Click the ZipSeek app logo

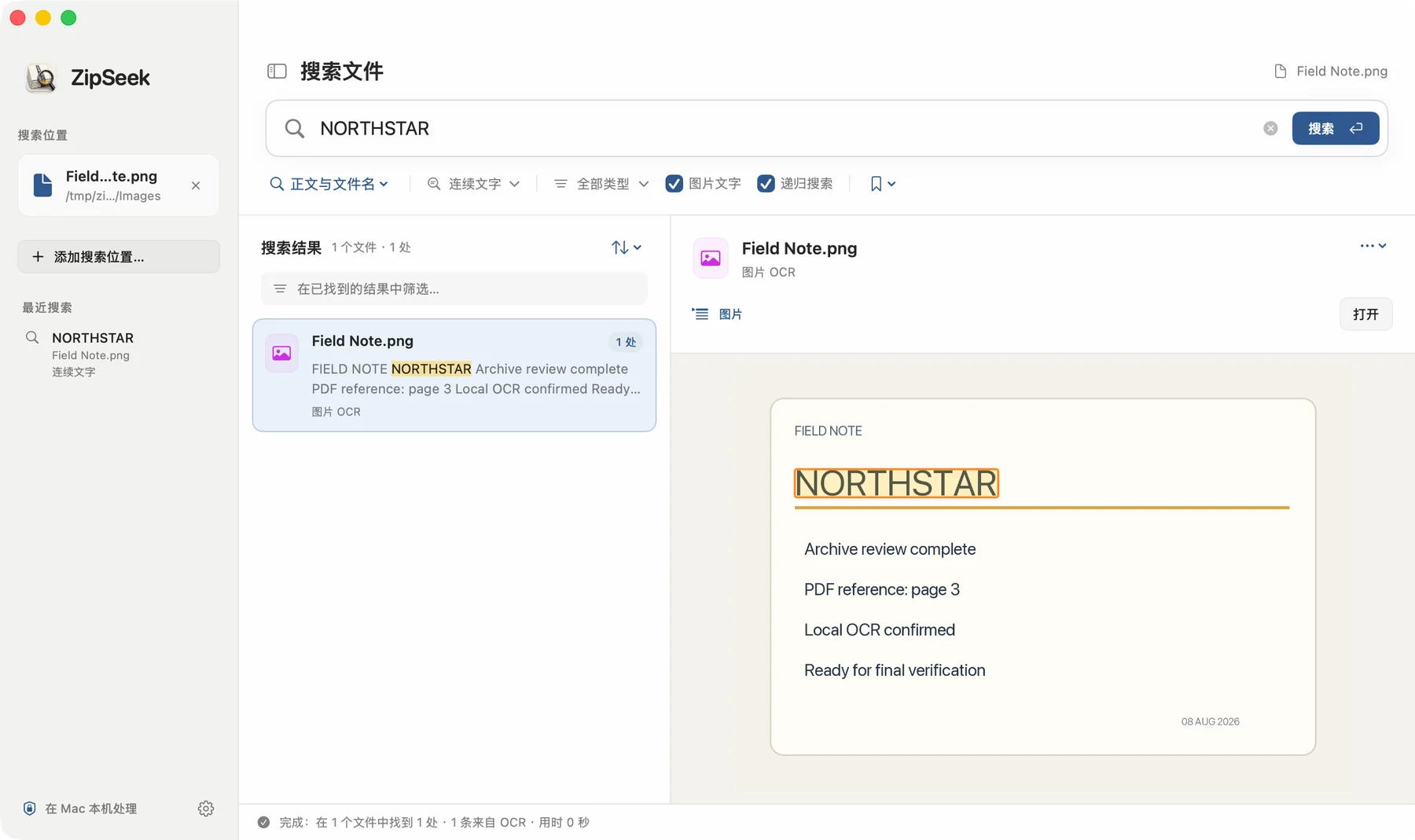[x=41, y=78]
